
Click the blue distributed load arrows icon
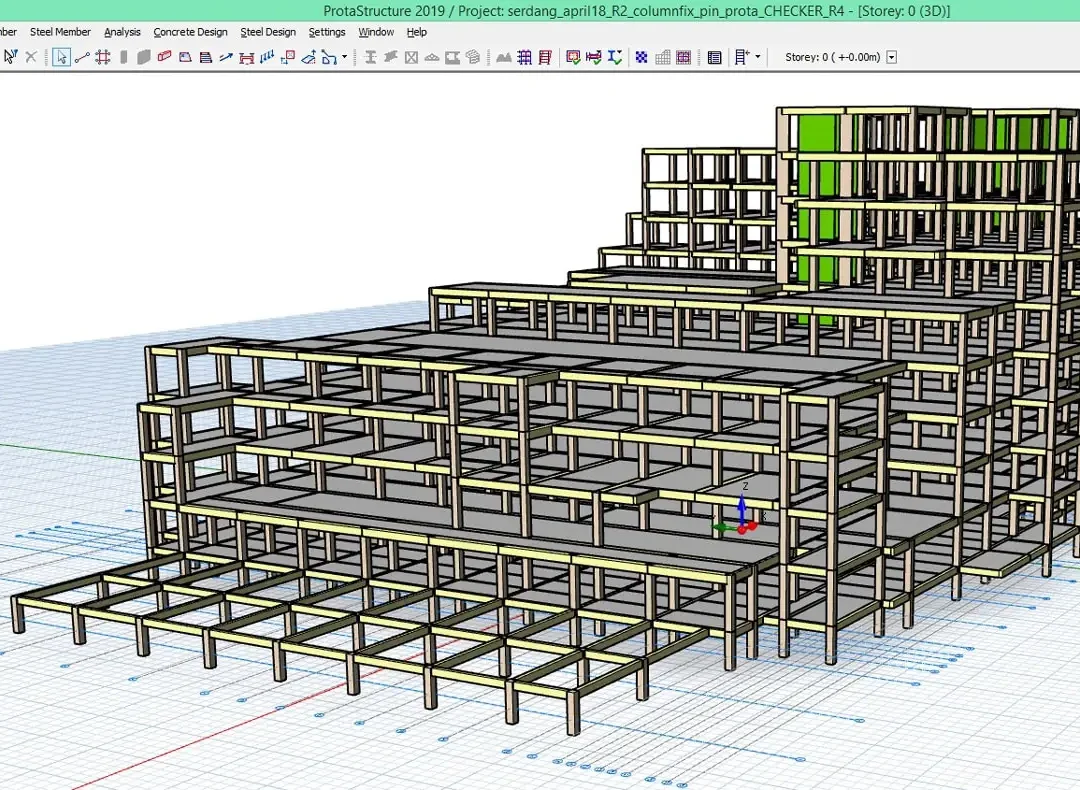[267, 56]
